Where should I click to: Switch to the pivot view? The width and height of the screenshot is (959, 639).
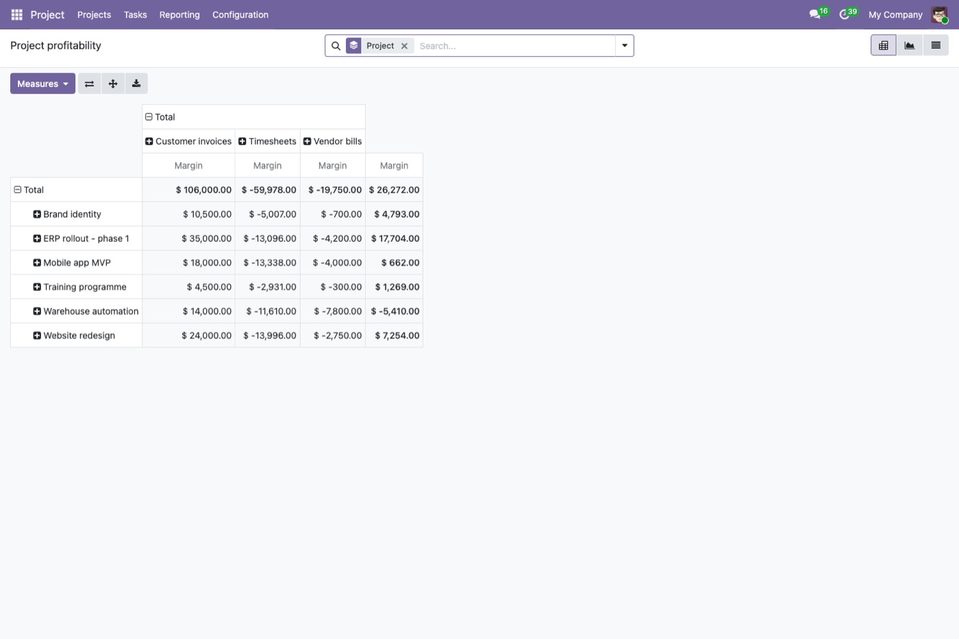tap(883, 45)
